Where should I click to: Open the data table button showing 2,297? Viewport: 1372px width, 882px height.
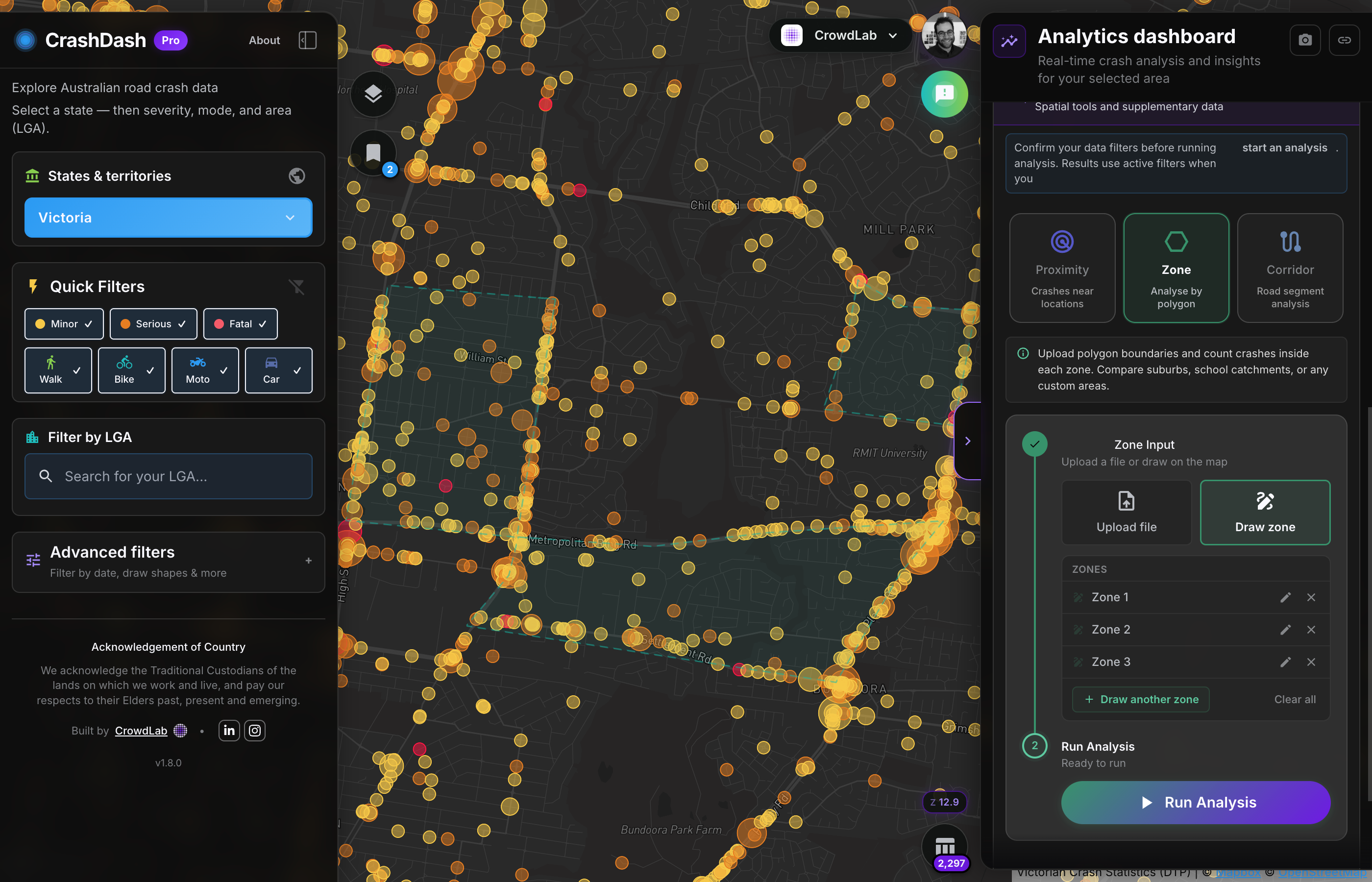click(x=945, y=847)
